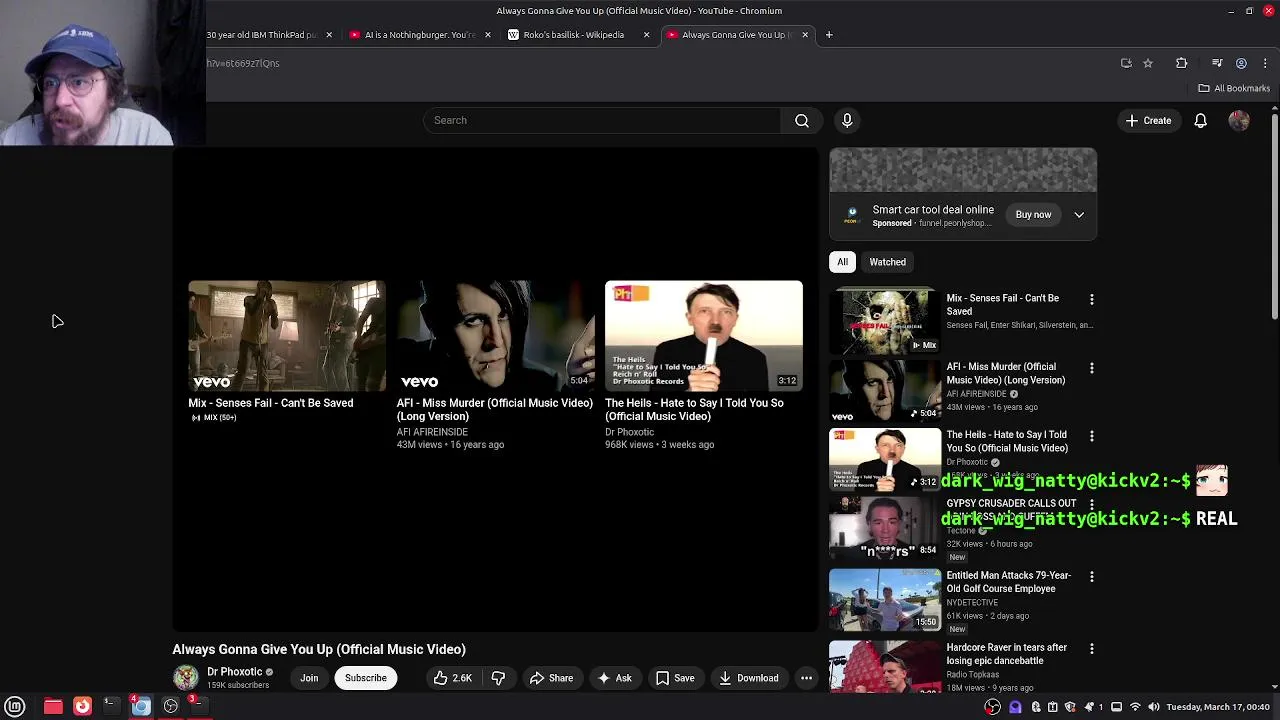Click the Create button
The height and width of the screenshot is (720, 1280).
[x=1148, y=120]
